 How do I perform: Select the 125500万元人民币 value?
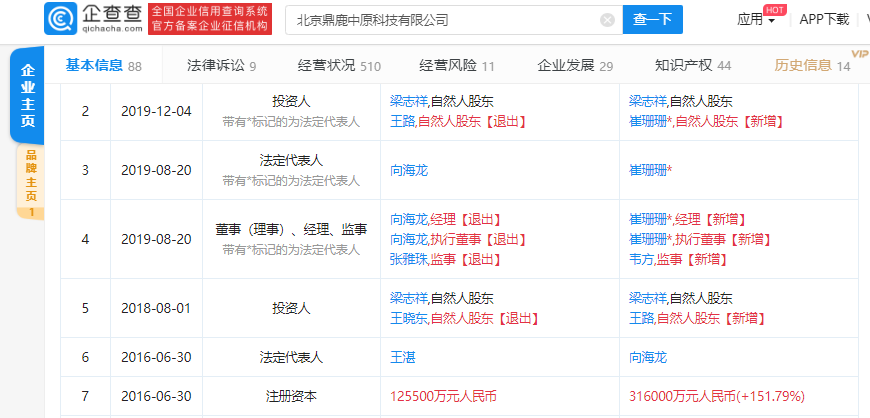pyautogui.click(x=443, y=396)
